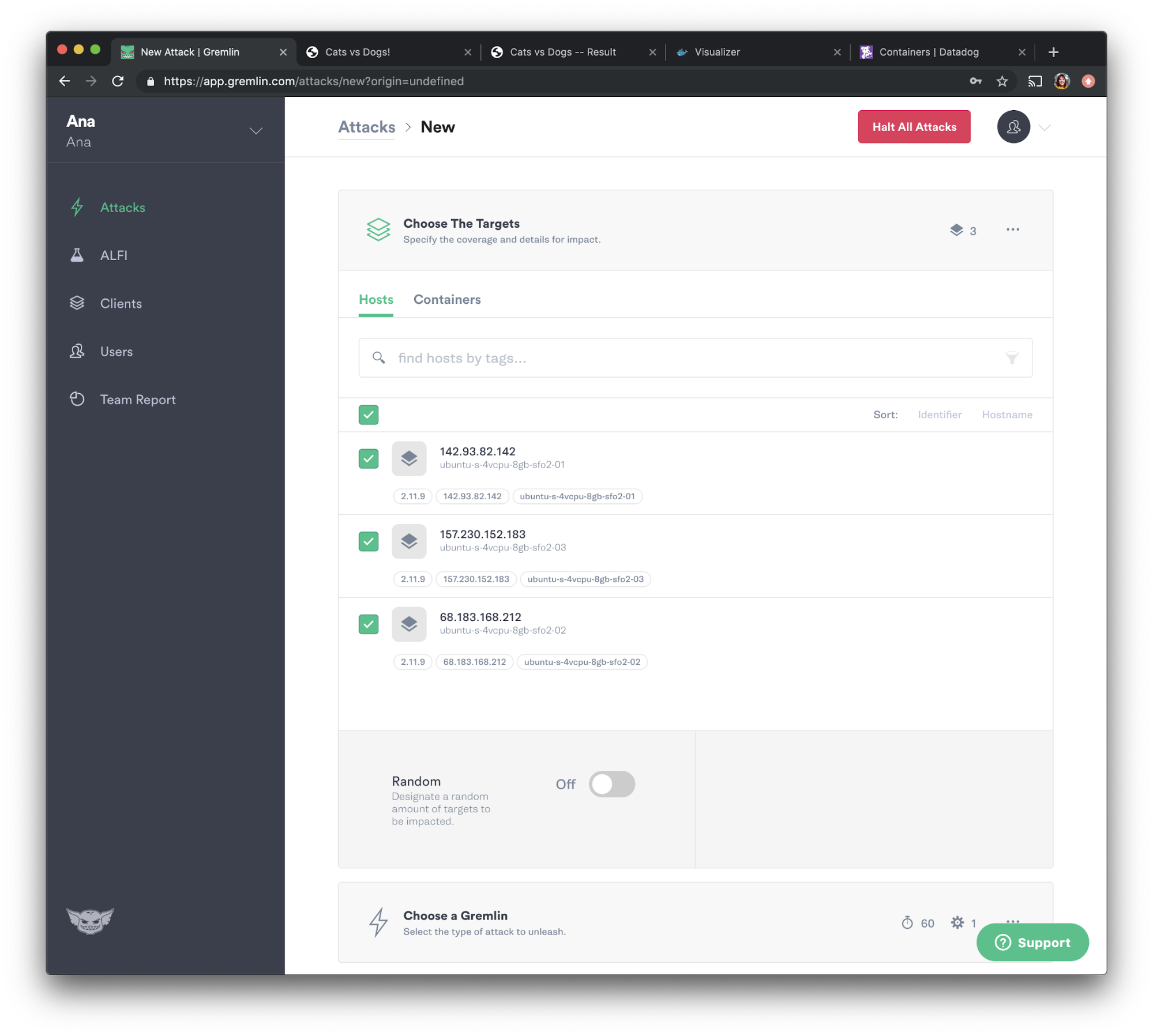Click Halt All Attacks button
Viewport: 1153px width, 1036px height.
click(x=914, y=127)
